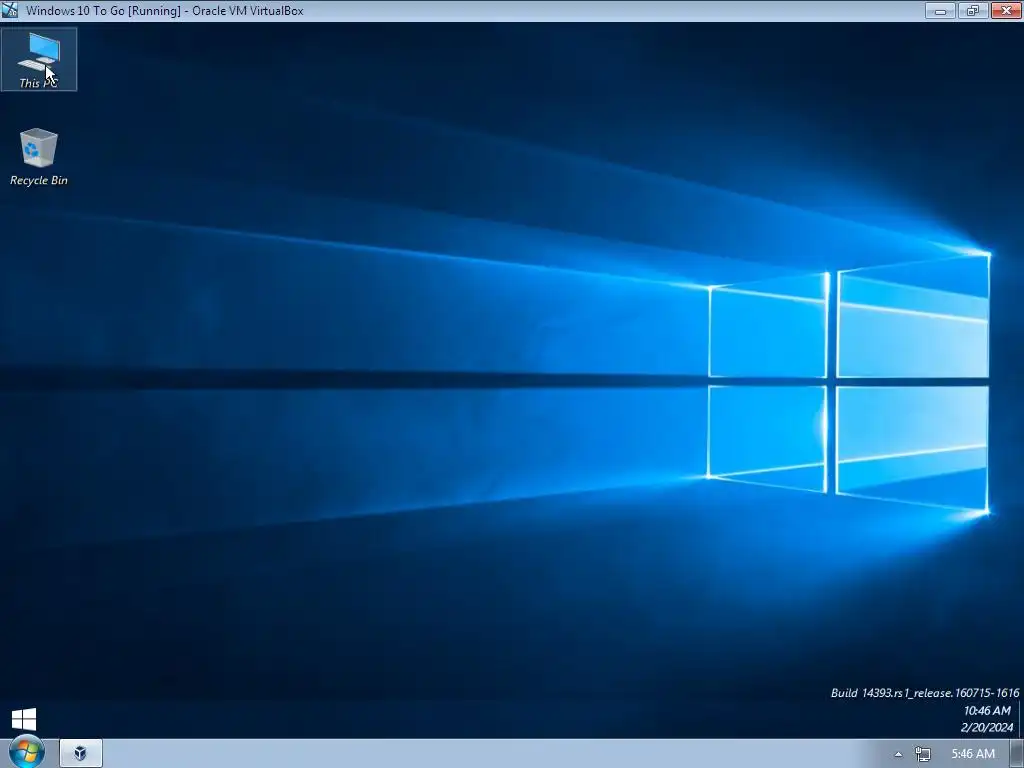The height and width of the screenshot is (768, 1024).
Task: Restore down the VirtualBox window
Action: (973, 10)
